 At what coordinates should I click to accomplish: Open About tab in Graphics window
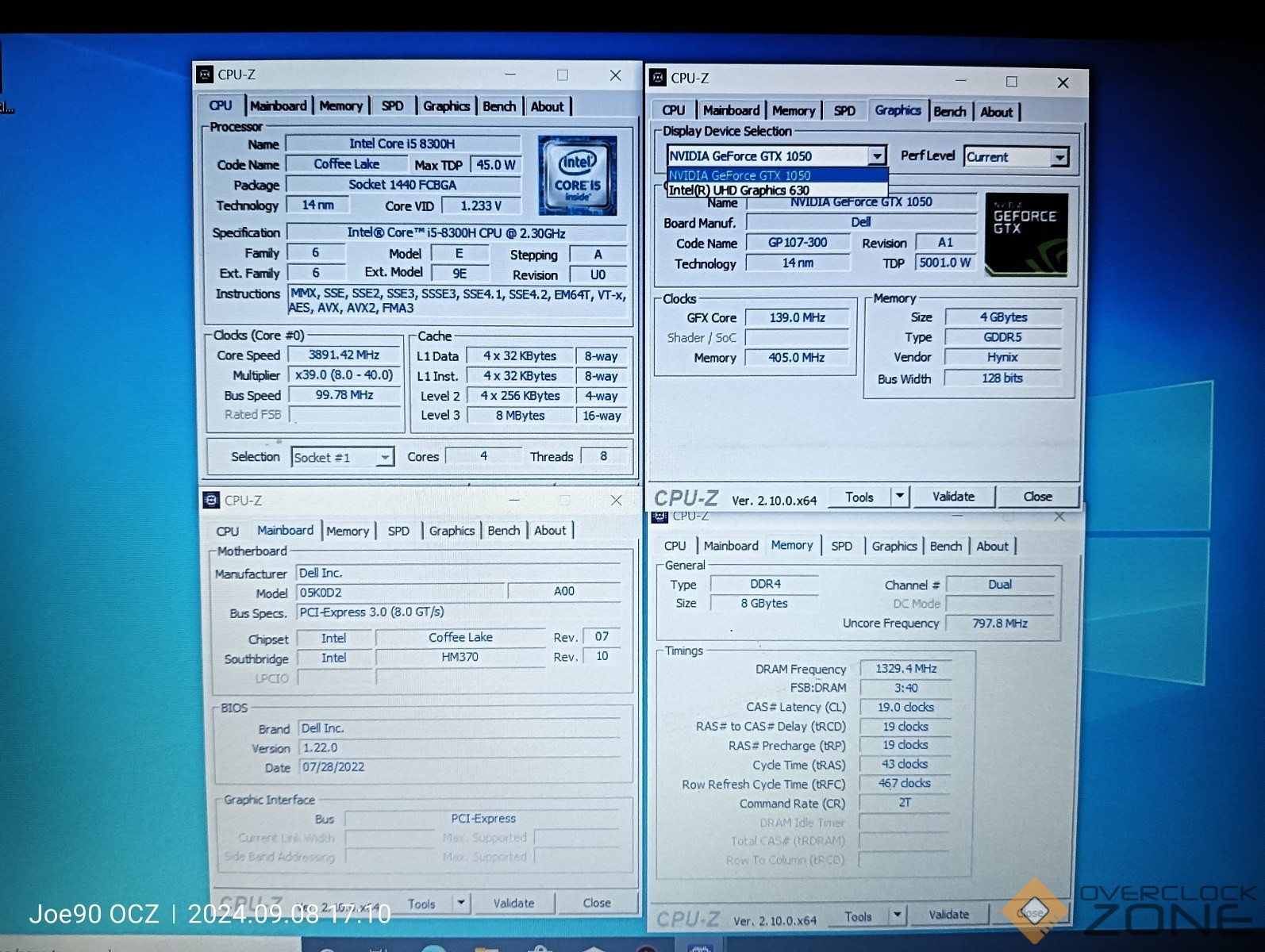tap(996, 113)
